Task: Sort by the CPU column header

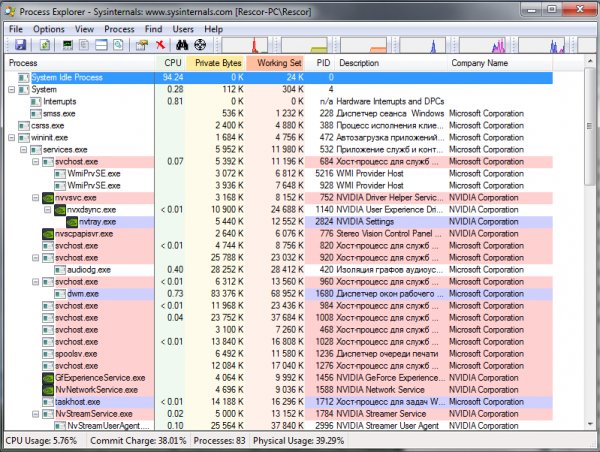Action: (170, 63)
